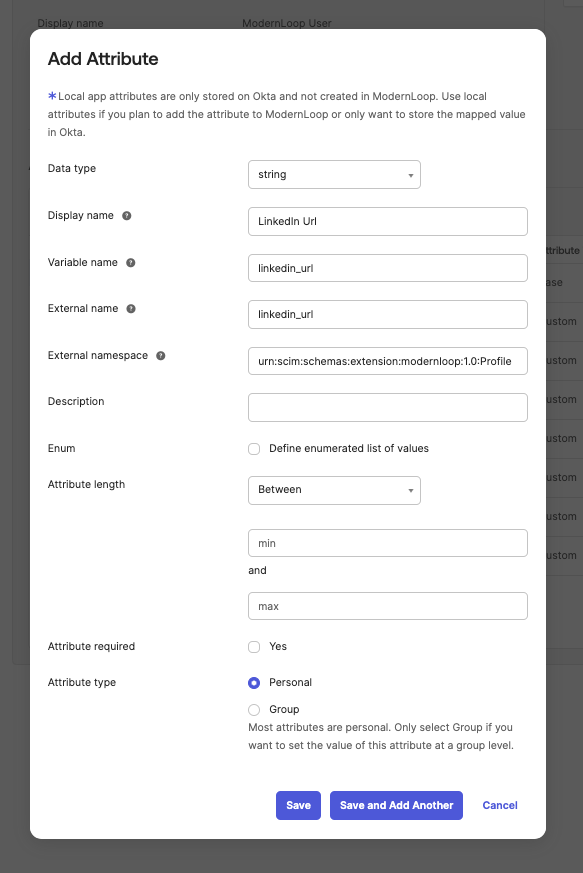Click the min length input field
The image size is (583, 873).
pyautogui.click(x=388, y=543)
